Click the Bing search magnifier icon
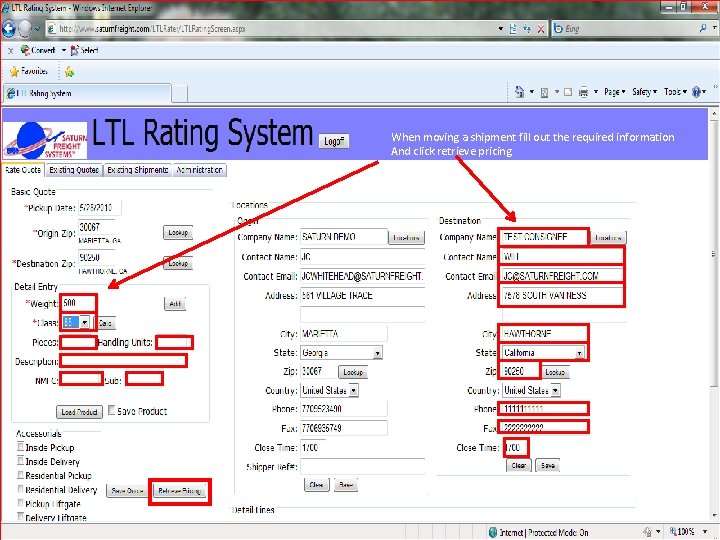The width and height of the screenshot is (720, 540). tap(703, 28)
